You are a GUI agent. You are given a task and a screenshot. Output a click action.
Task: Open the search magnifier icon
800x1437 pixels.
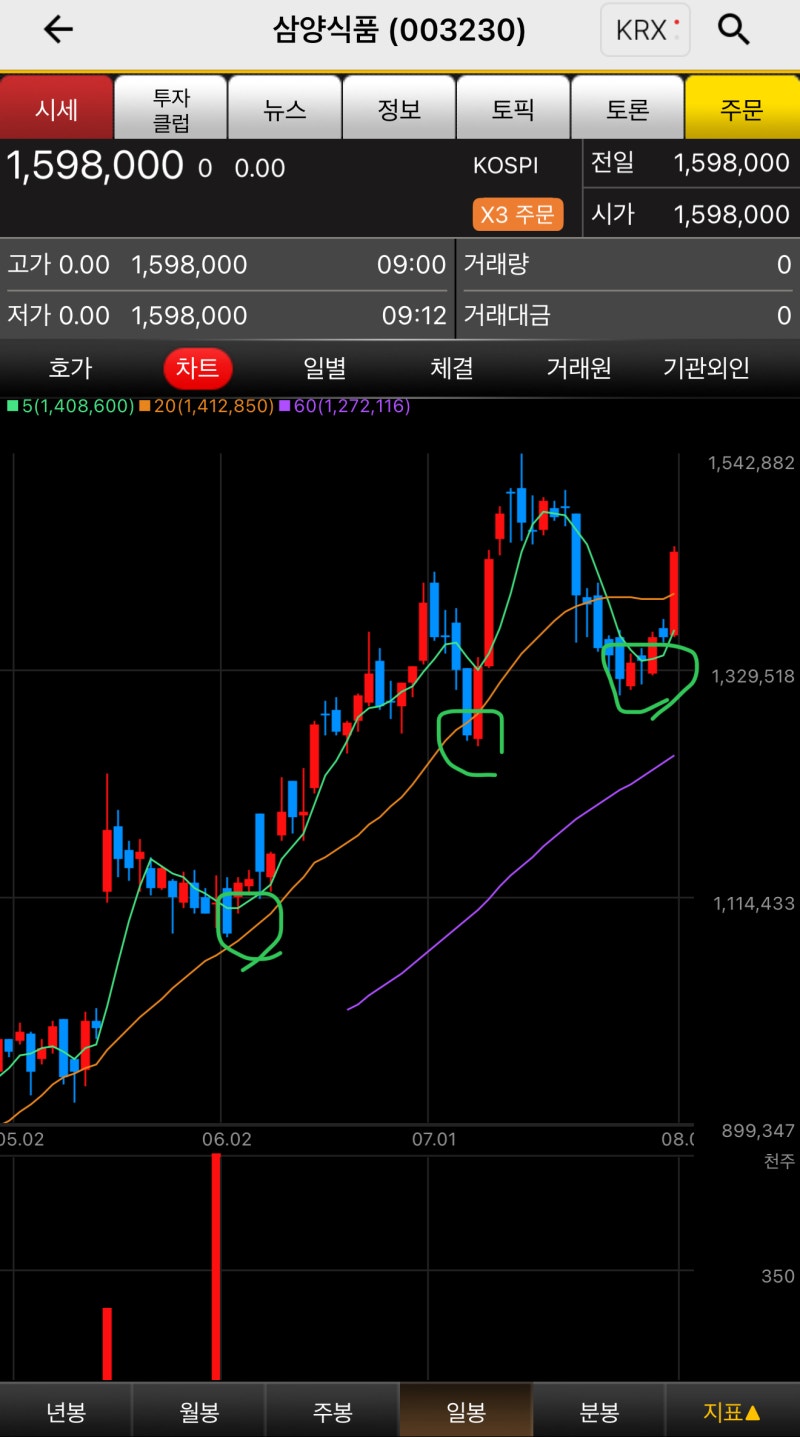(734, 30)
